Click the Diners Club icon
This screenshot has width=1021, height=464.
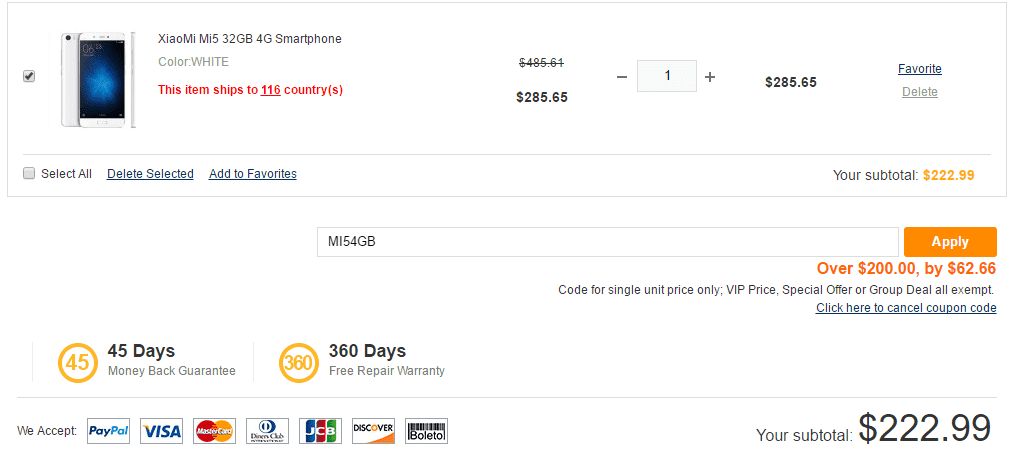[x=267, y=431]
